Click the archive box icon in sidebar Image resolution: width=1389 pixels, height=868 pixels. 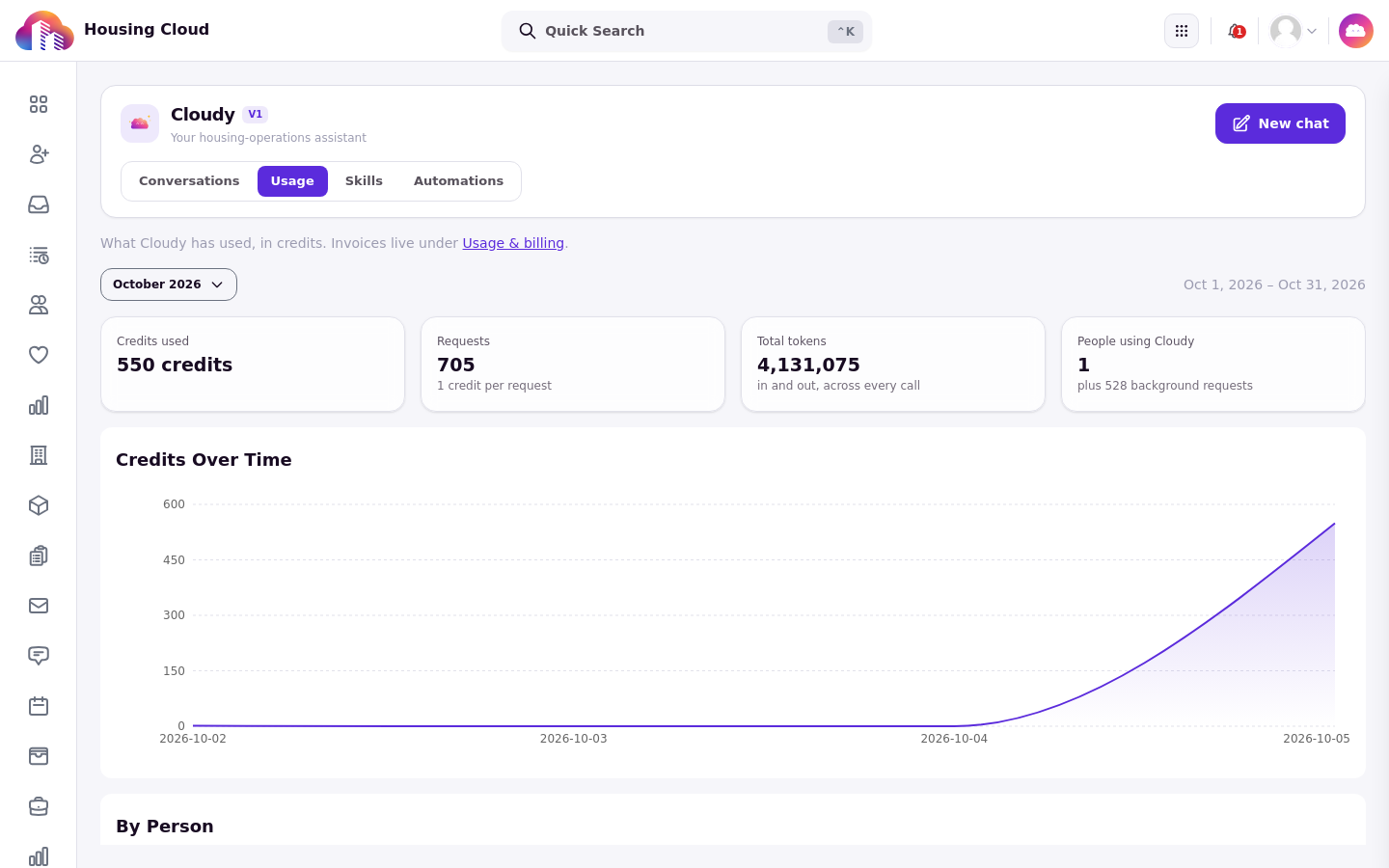(39, 756)
